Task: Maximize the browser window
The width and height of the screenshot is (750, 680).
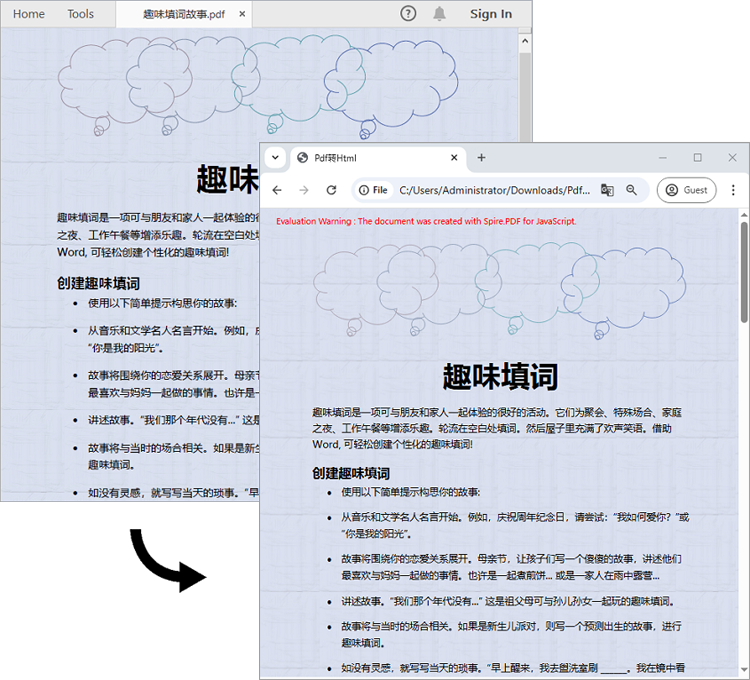Action: pyautogui.click(x=697, y=157)
